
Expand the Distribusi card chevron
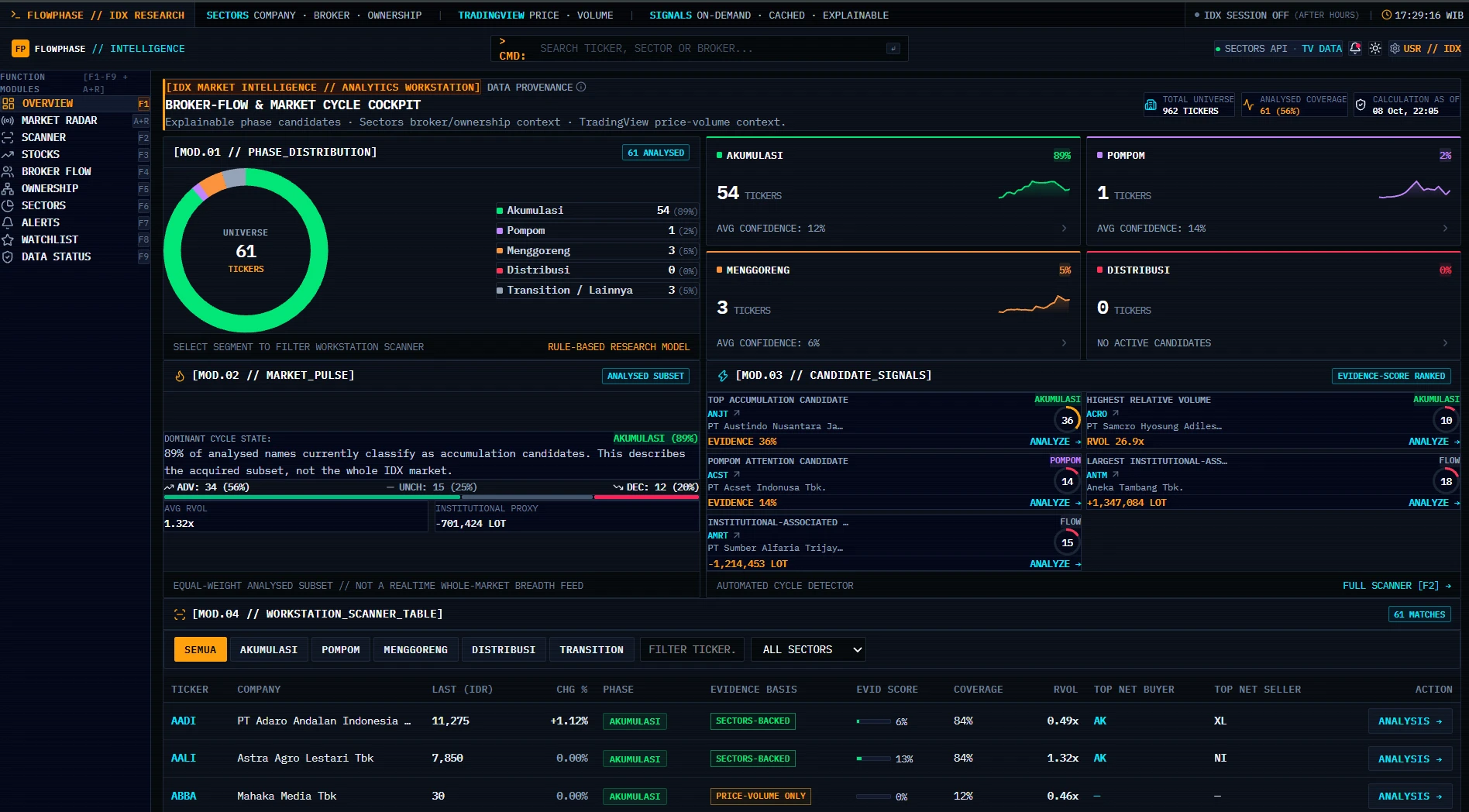tap(1445, 342)
